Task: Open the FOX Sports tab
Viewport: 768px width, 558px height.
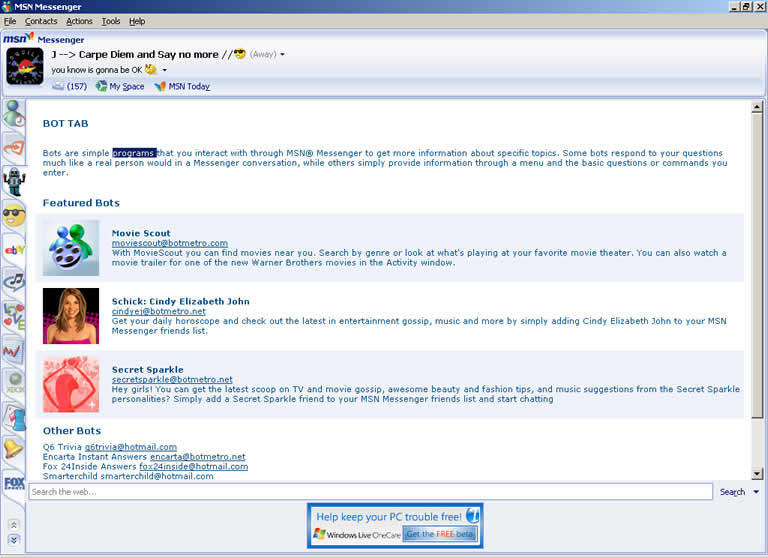Action: pos(14,484)
